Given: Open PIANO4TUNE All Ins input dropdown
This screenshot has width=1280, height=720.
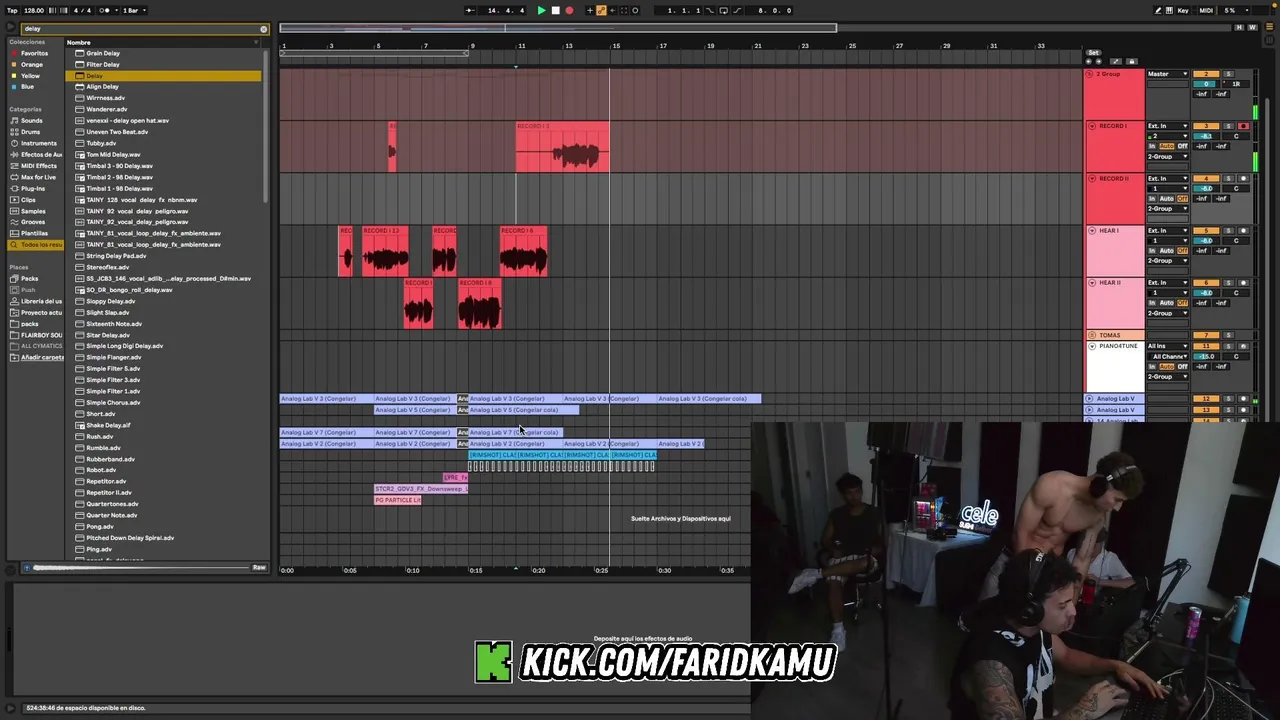Looking at the screenshot, I should click(1167, 346).
